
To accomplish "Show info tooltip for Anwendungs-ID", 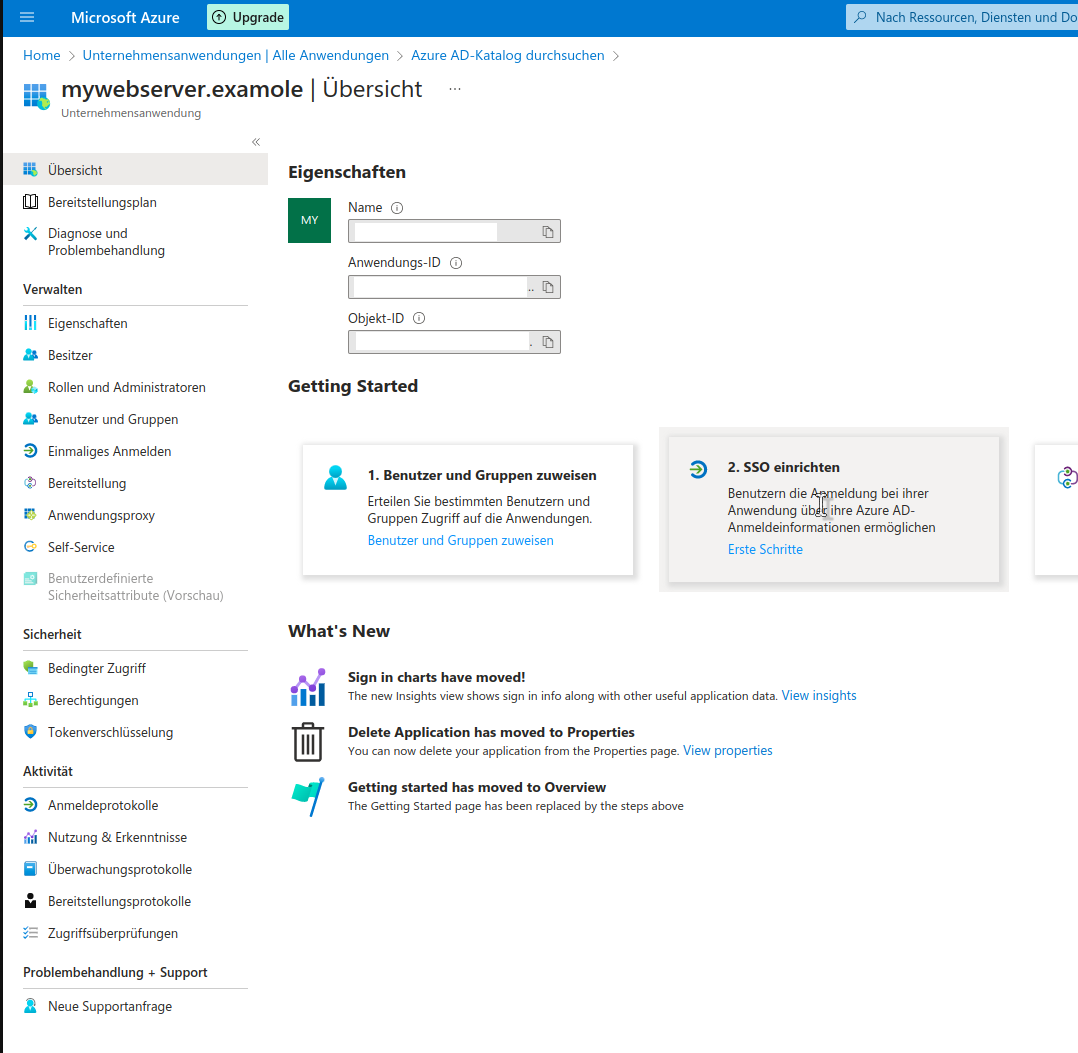I will 456,263.
